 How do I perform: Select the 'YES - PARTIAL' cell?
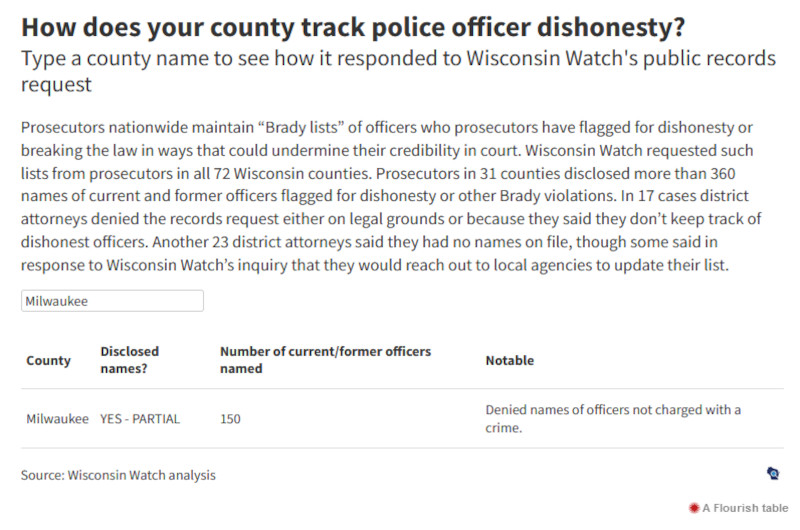click(140, 419)
